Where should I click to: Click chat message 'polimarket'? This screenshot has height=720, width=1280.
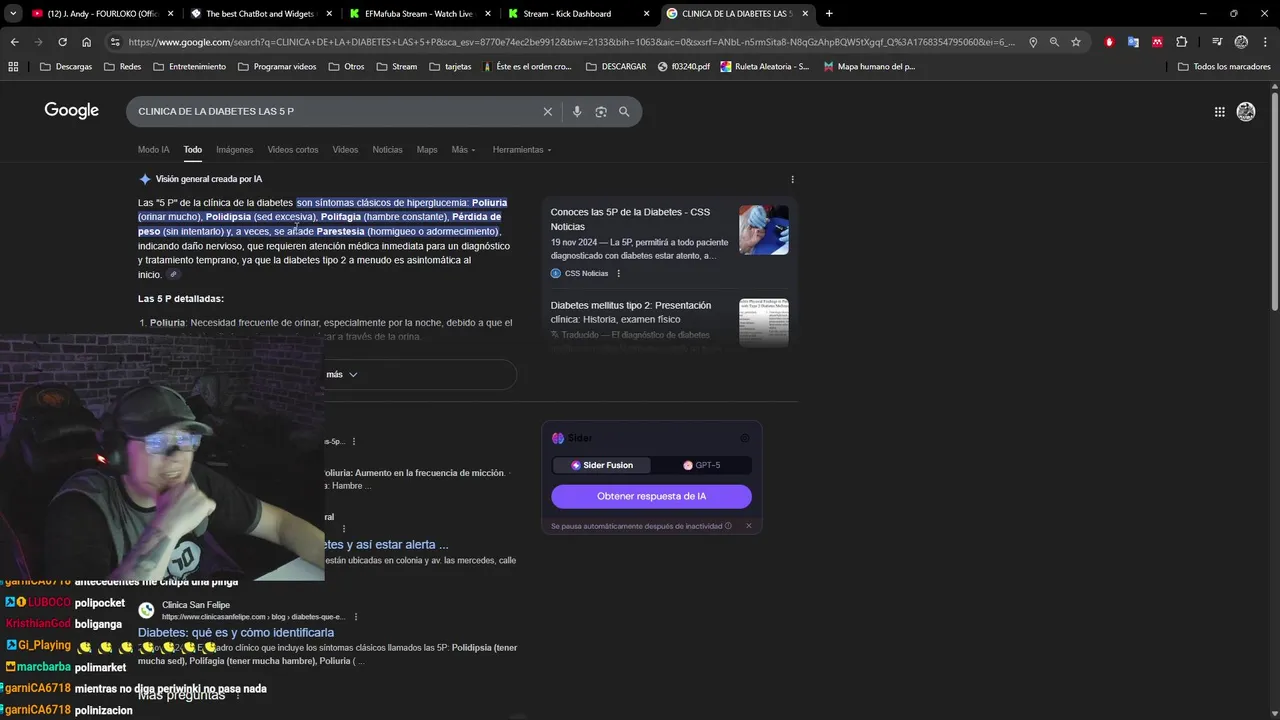pyautogui.click(x=100, y=667)
